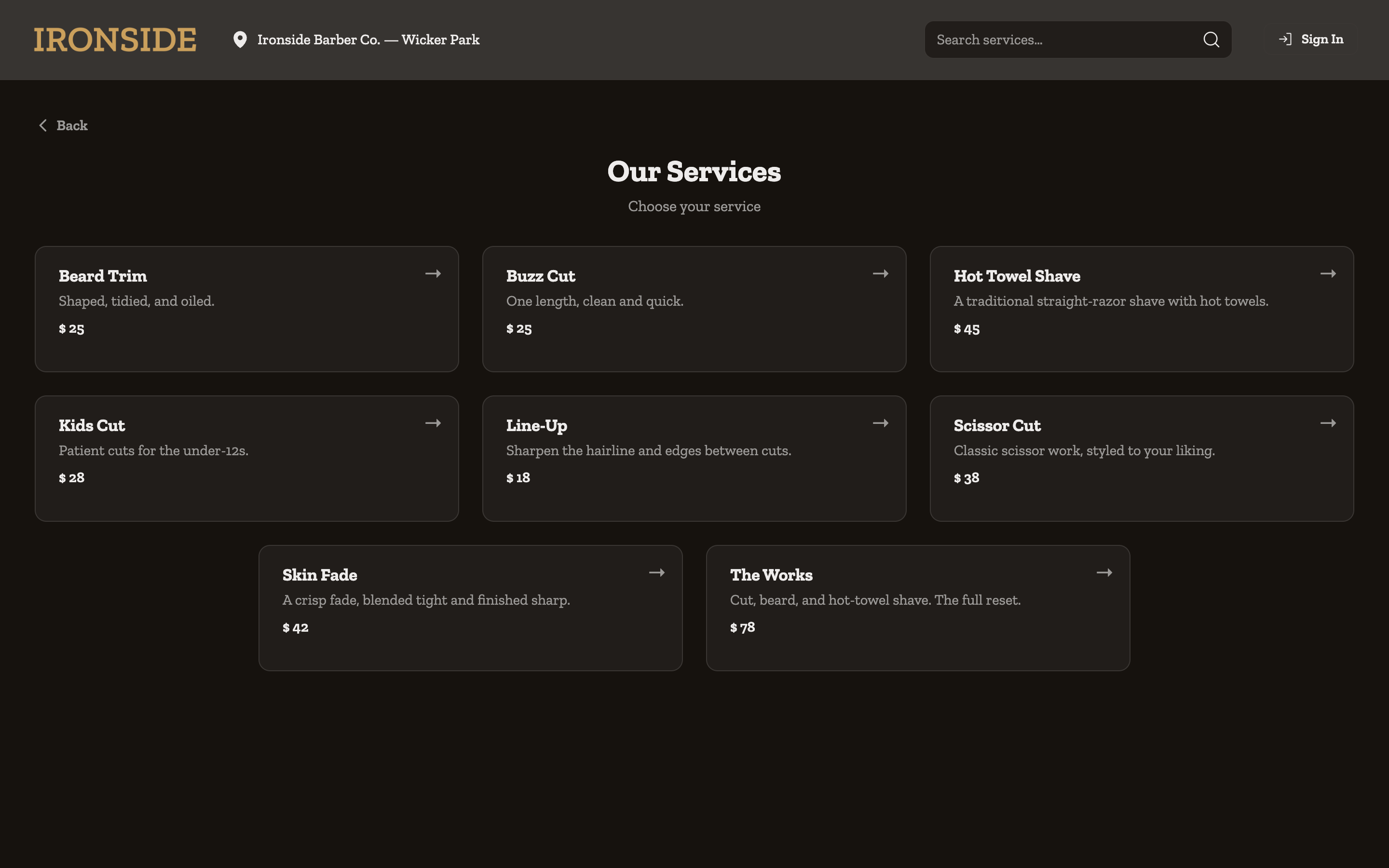The image size is (1389, 868).
Task: Click the IRONSIDE logo
Action: pos(115,40)
